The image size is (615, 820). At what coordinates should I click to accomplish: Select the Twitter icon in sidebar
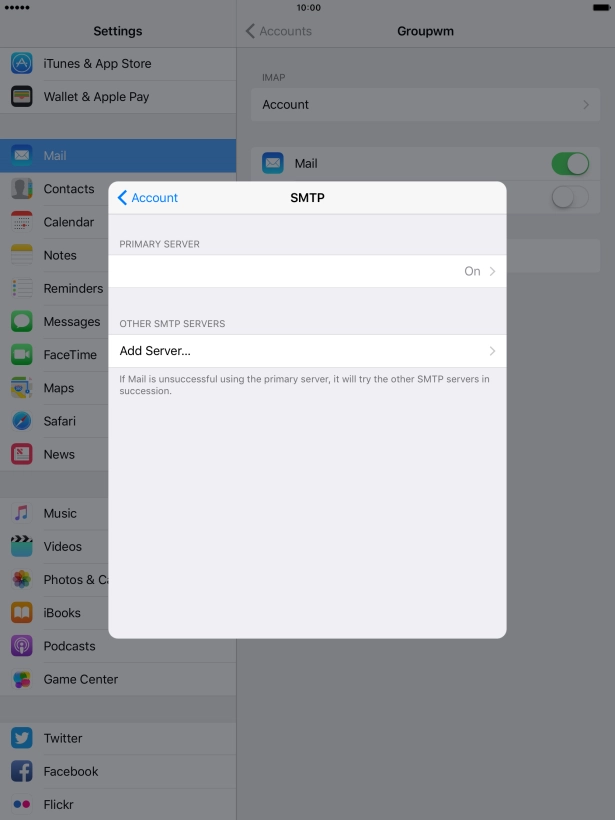point(22,738)
